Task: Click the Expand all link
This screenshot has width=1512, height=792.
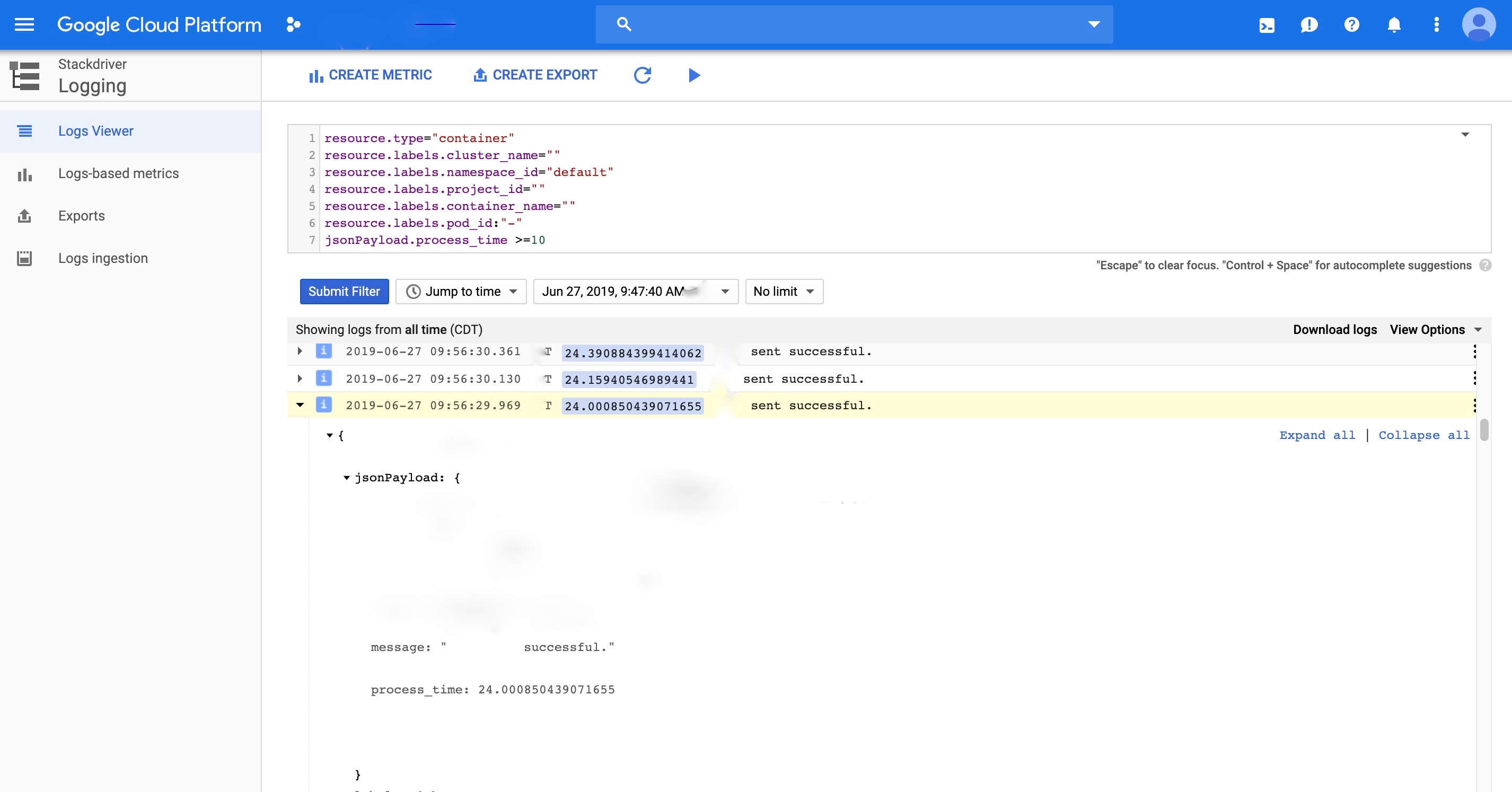Action: point(1317,435)
